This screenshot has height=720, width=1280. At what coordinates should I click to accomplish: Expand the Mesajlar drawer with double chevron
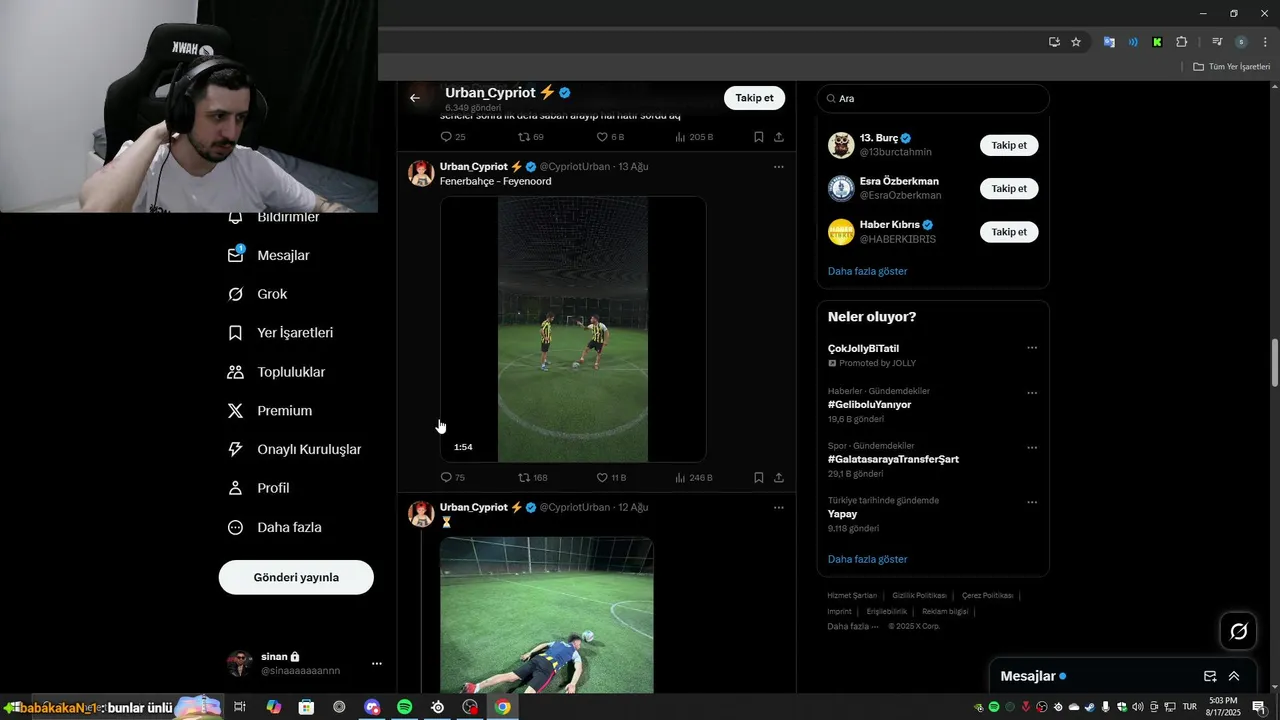click(1234, 676)
